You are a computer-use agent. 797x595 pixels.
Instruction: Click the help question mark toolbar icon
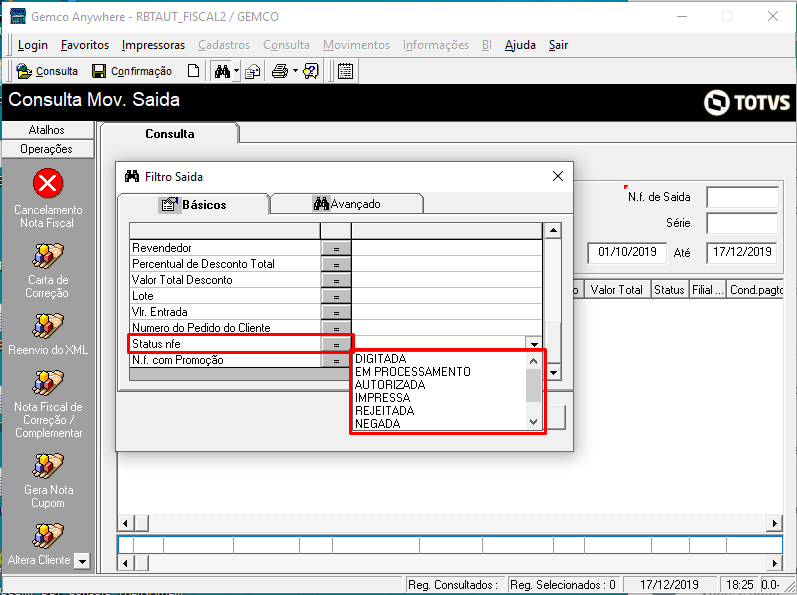[311, 71]
